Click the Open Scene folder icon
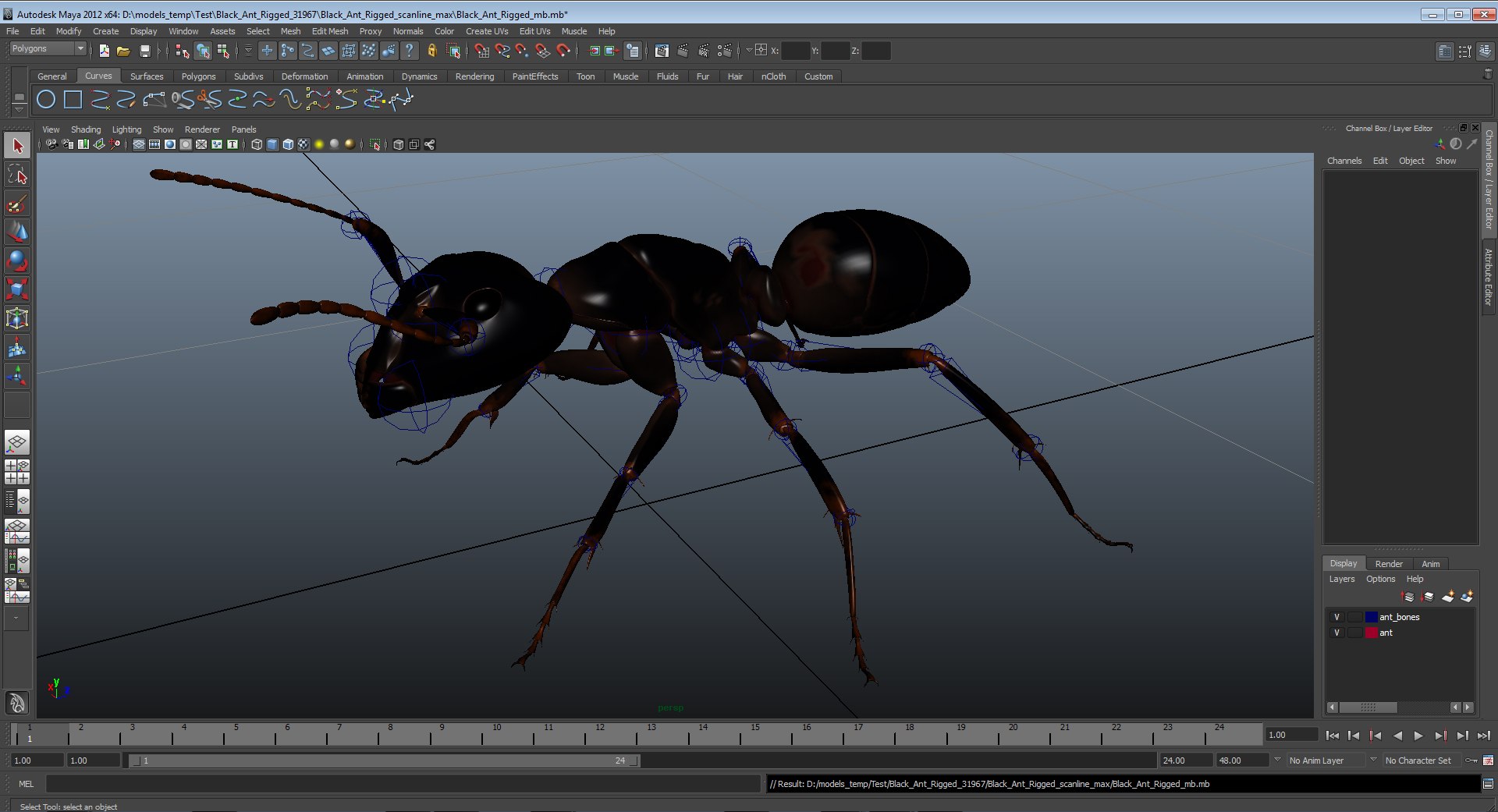This screenshot has height=812, width=1498. [x=123, y=51]
